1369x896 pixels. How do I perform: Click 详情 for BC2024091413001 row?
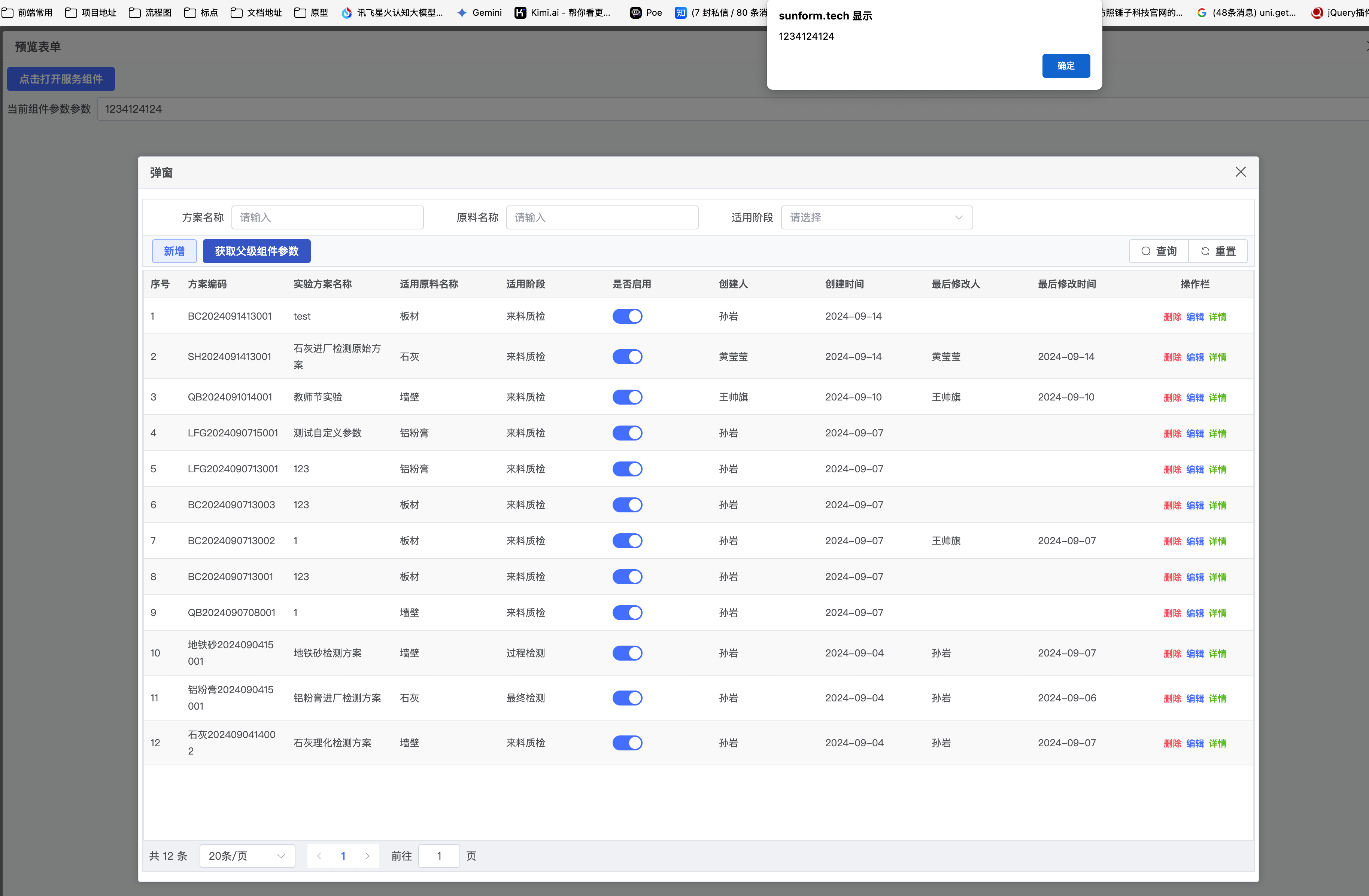1217,317
